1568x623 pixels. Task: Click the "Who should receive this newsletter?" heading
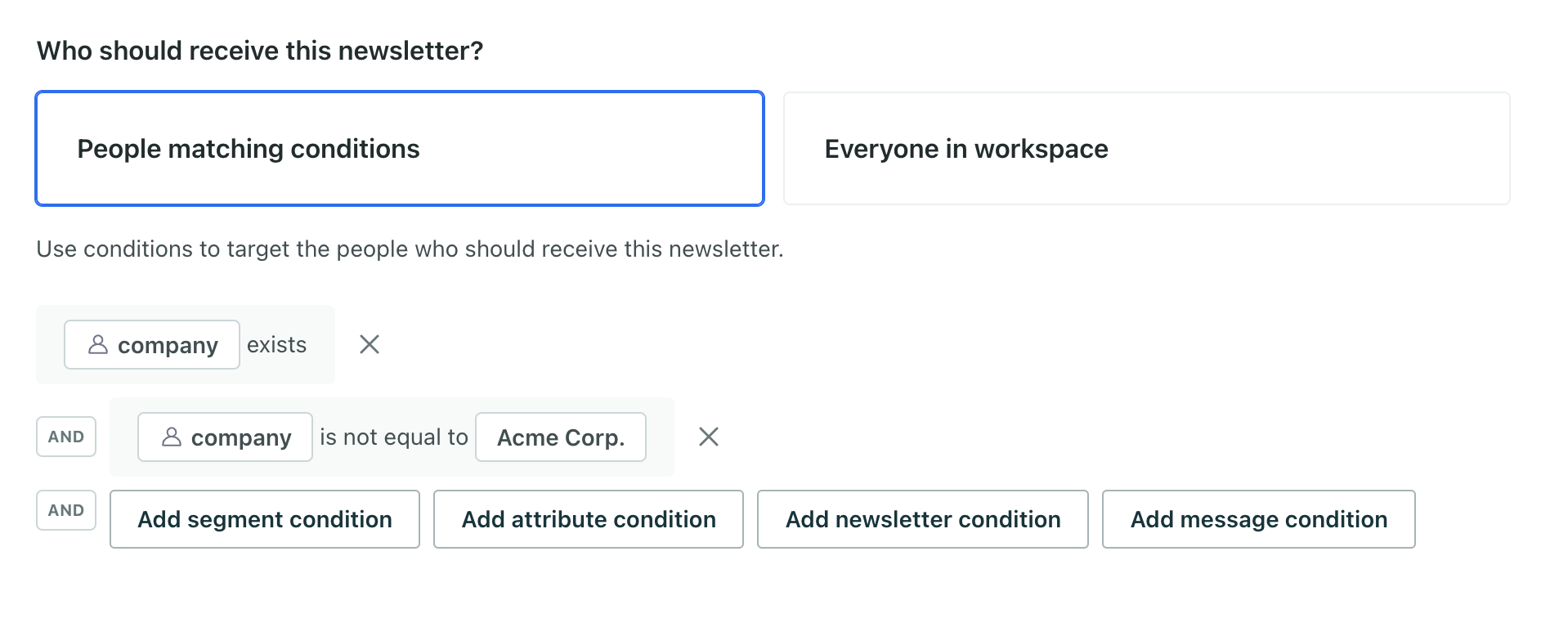click(260, 51)
